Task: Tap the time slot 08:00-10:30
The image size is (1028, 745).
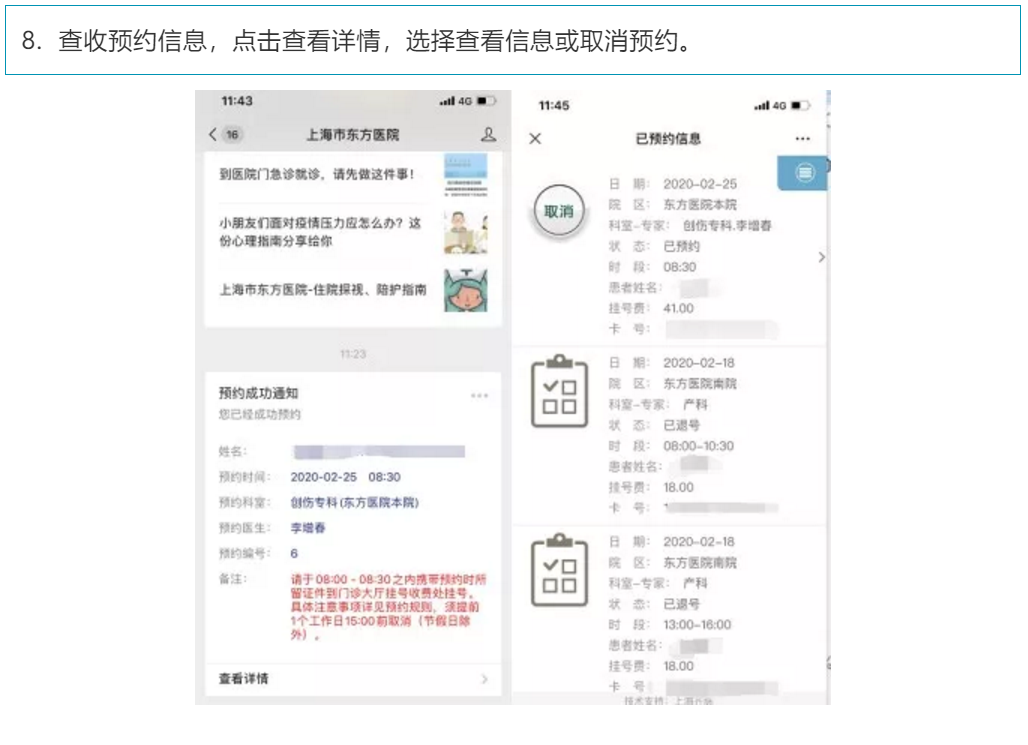Action: click(x=699, y=446)
